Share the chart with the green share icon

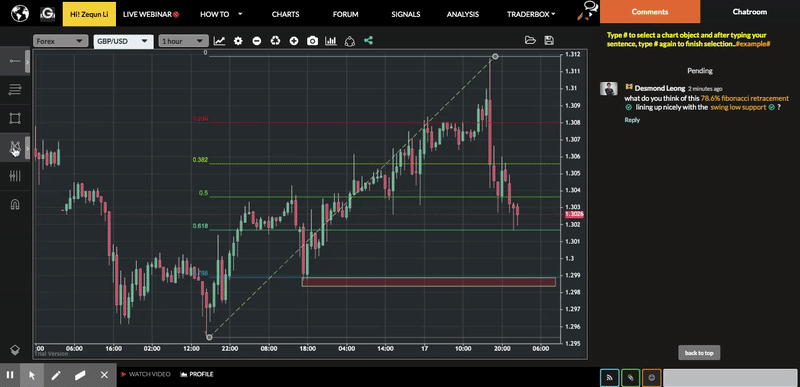pos(368,41)
